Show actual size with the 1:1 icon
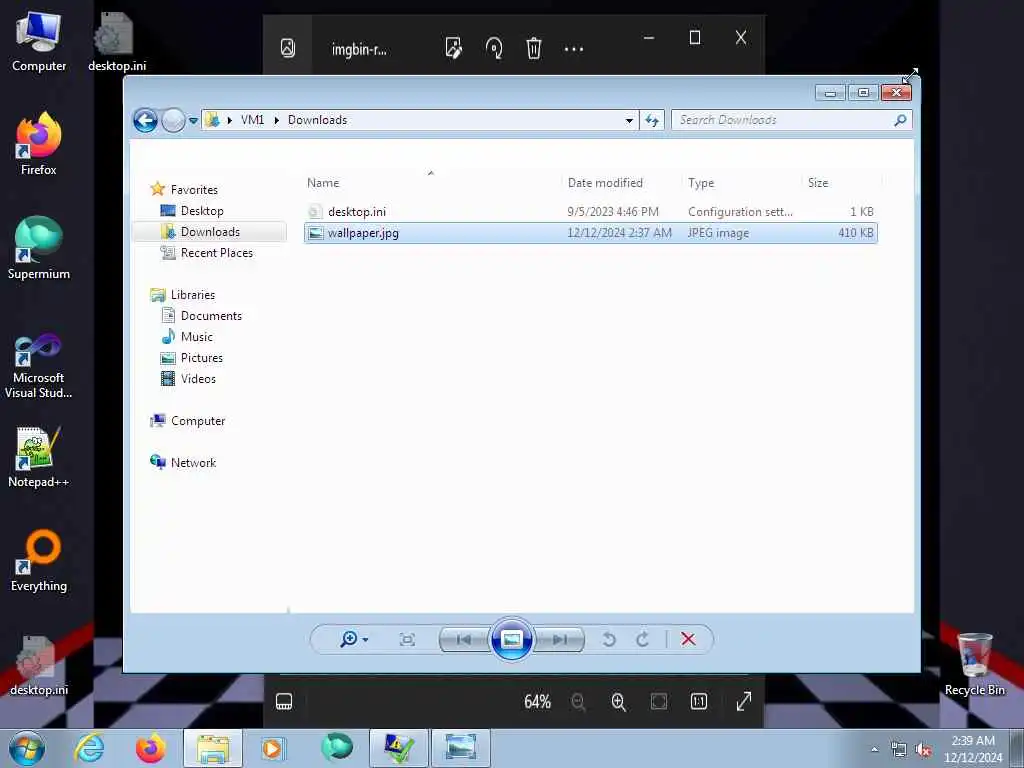 (699, 702)
